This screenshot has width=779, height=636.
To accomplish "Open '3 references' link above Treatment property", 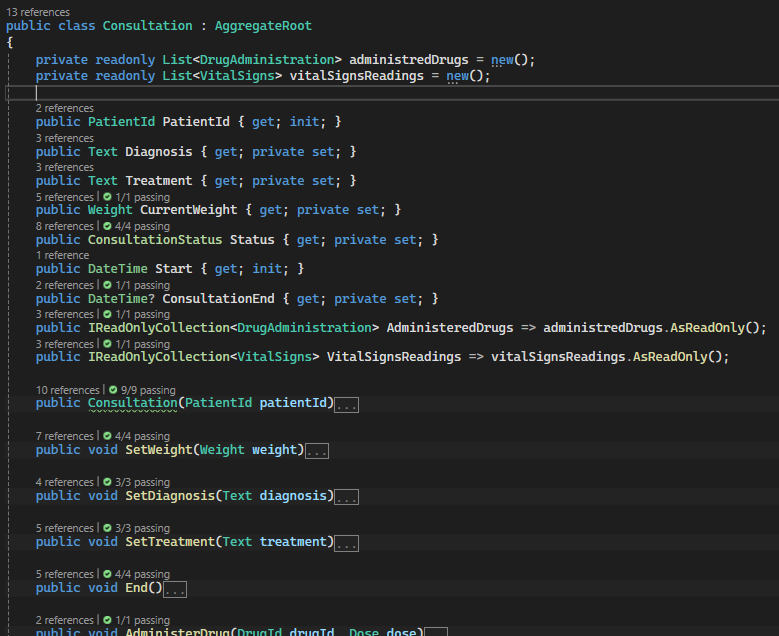I will pyautogui.click(x=65, y=167).
